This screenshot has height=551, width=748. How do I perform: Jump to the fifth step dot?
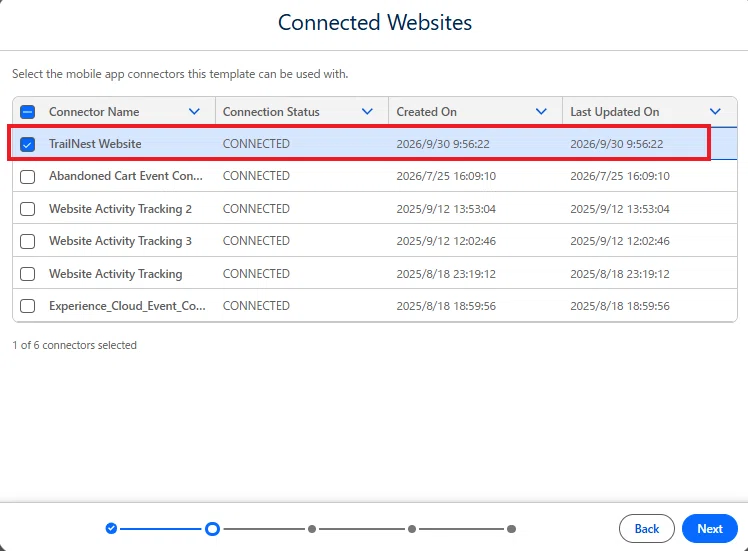coord(511,529)
